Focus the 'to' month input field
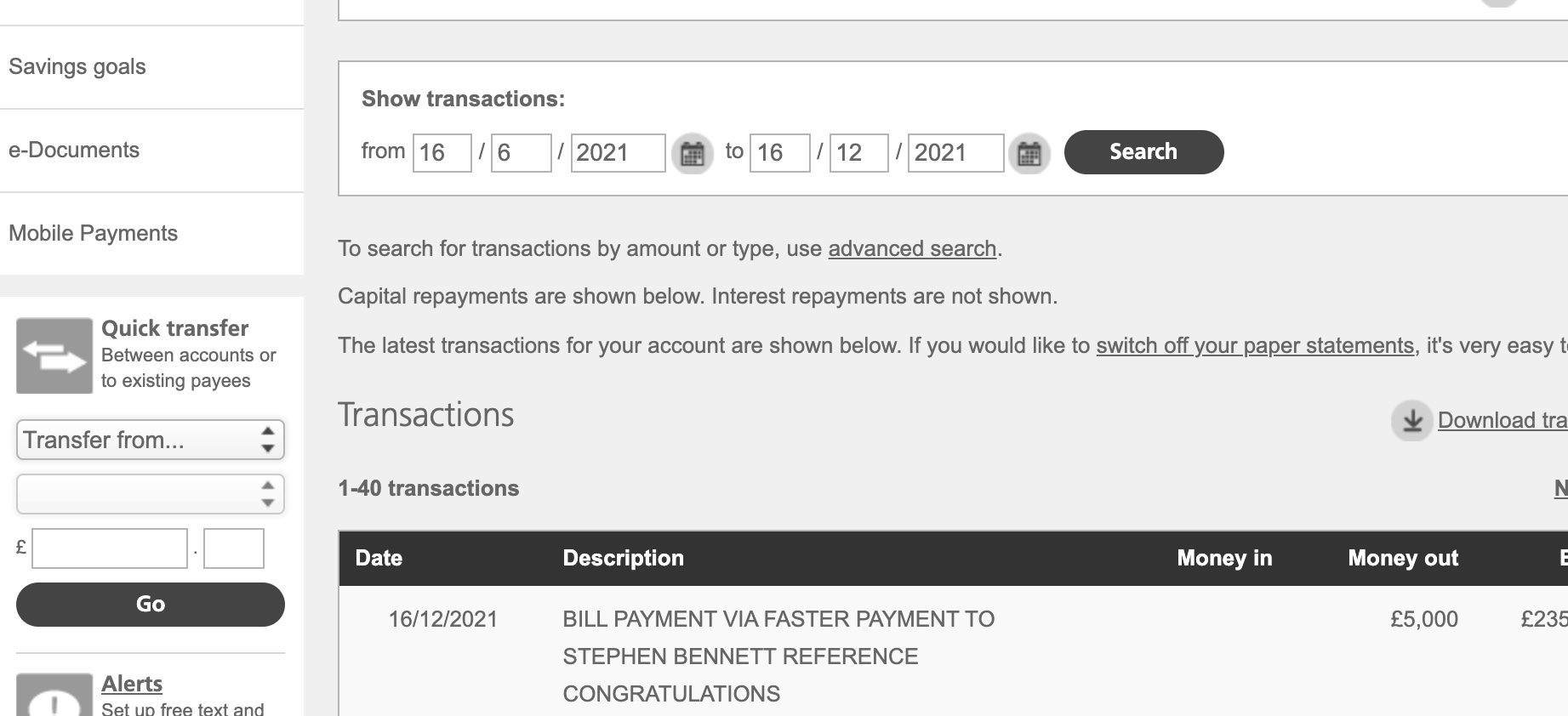This screenshot has width=1568, height=716. click(858, 153)
